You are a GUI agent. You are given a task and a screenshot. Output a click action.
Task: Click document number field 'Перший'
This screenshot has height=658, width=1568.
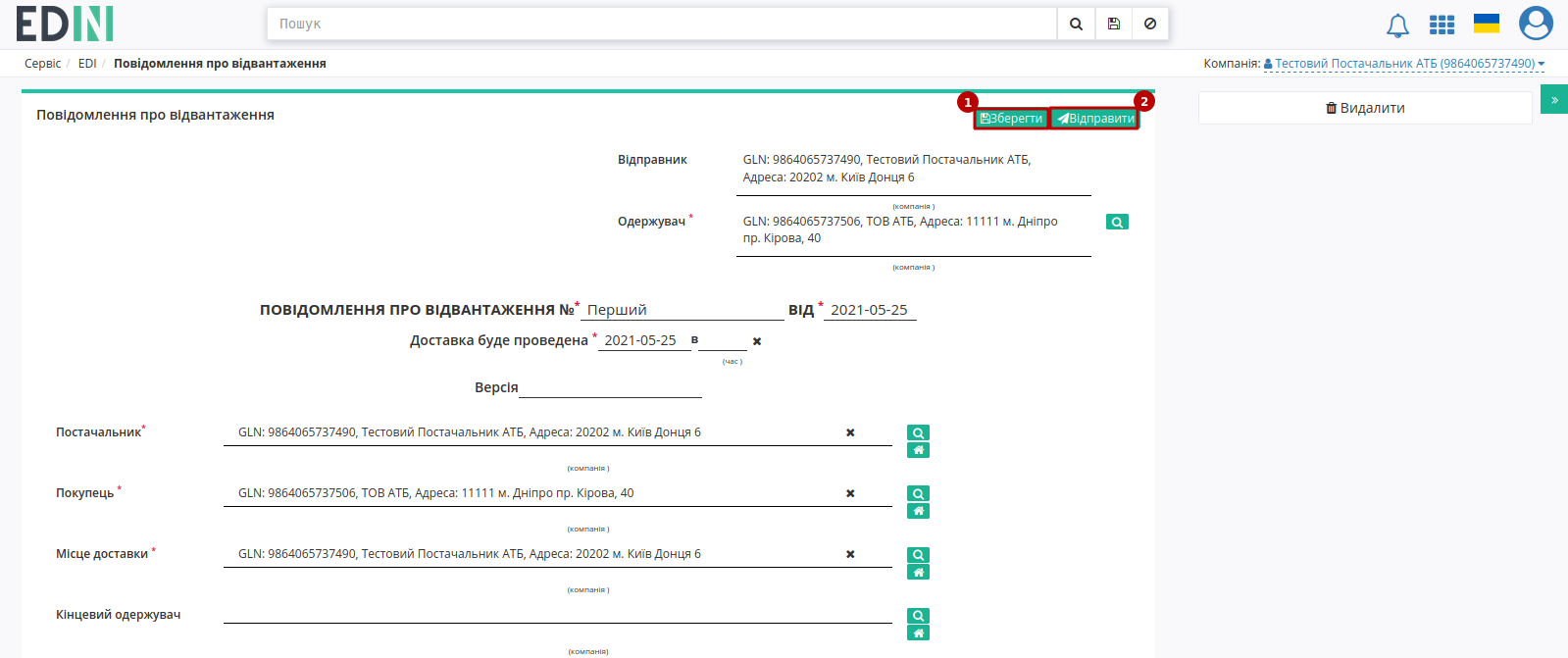click(x=682, y=310)
